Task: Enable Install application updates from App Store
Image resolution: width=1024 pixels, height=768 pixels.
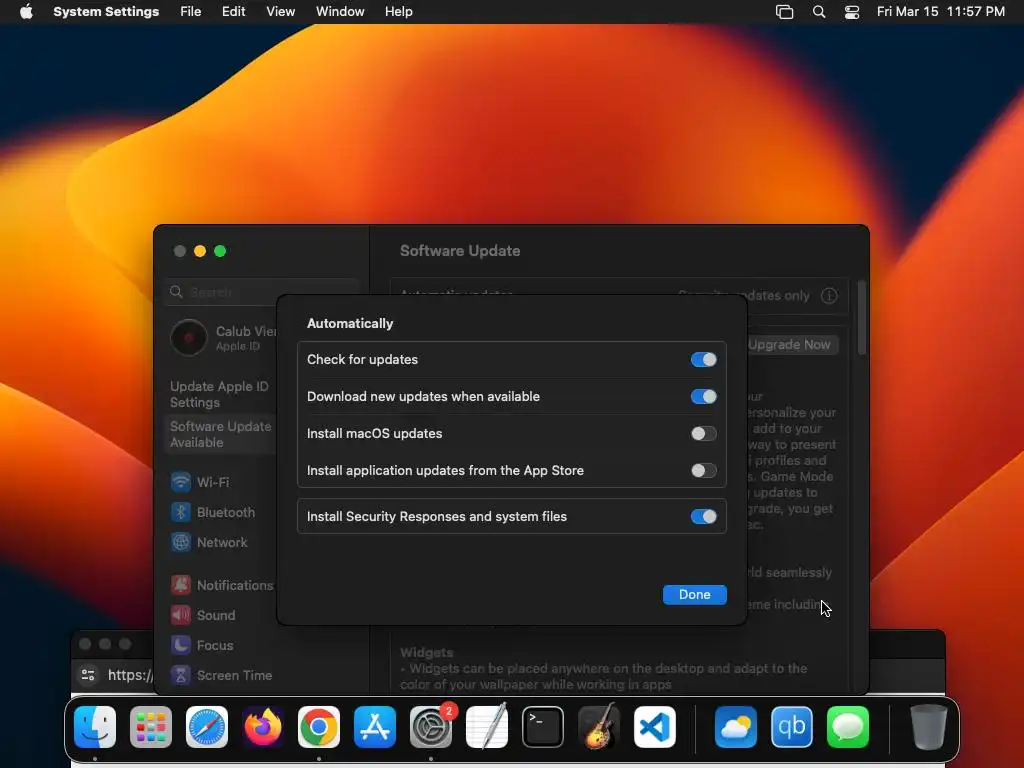Action: tap(703, 471)
